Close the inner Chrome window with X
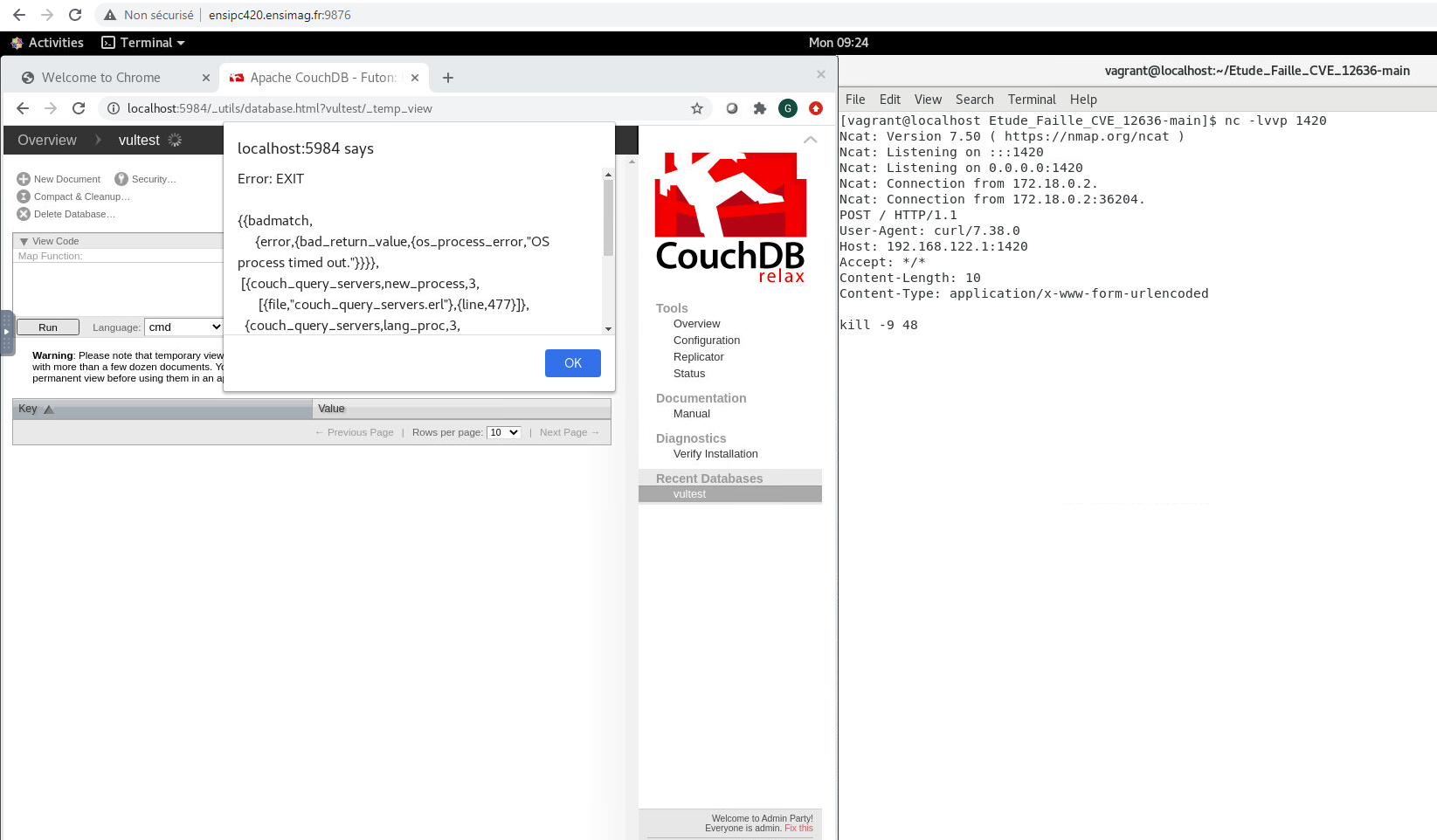 pos(821,74)
